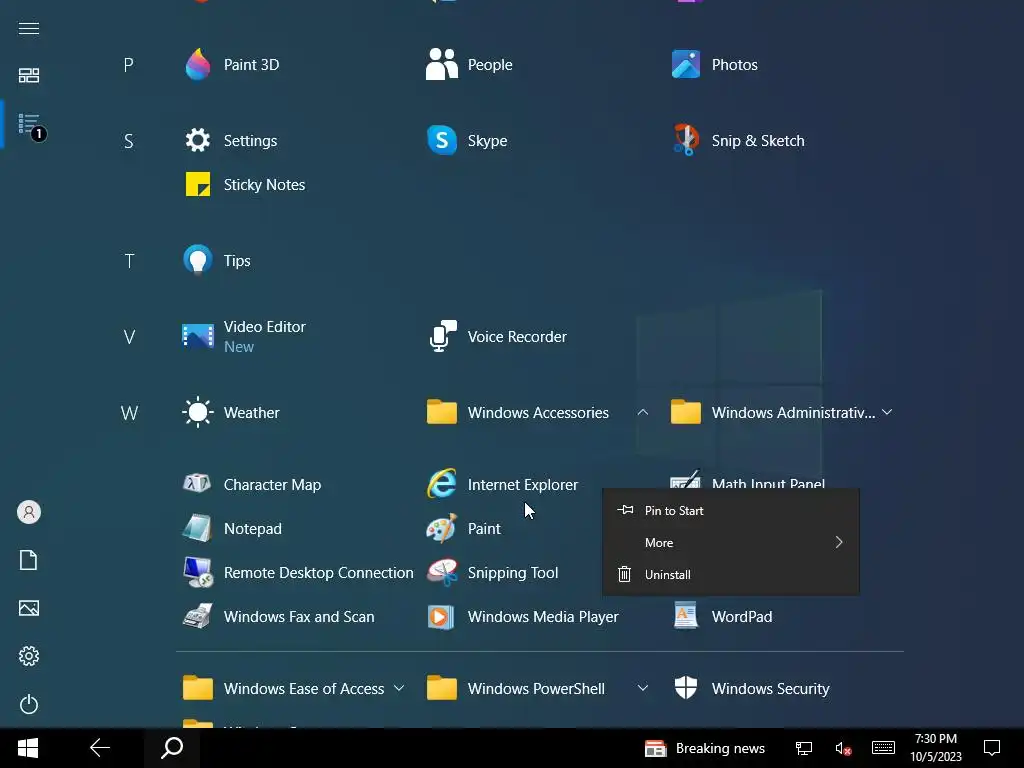
Task: Open Windows Media Player icon
Action: 441,616
